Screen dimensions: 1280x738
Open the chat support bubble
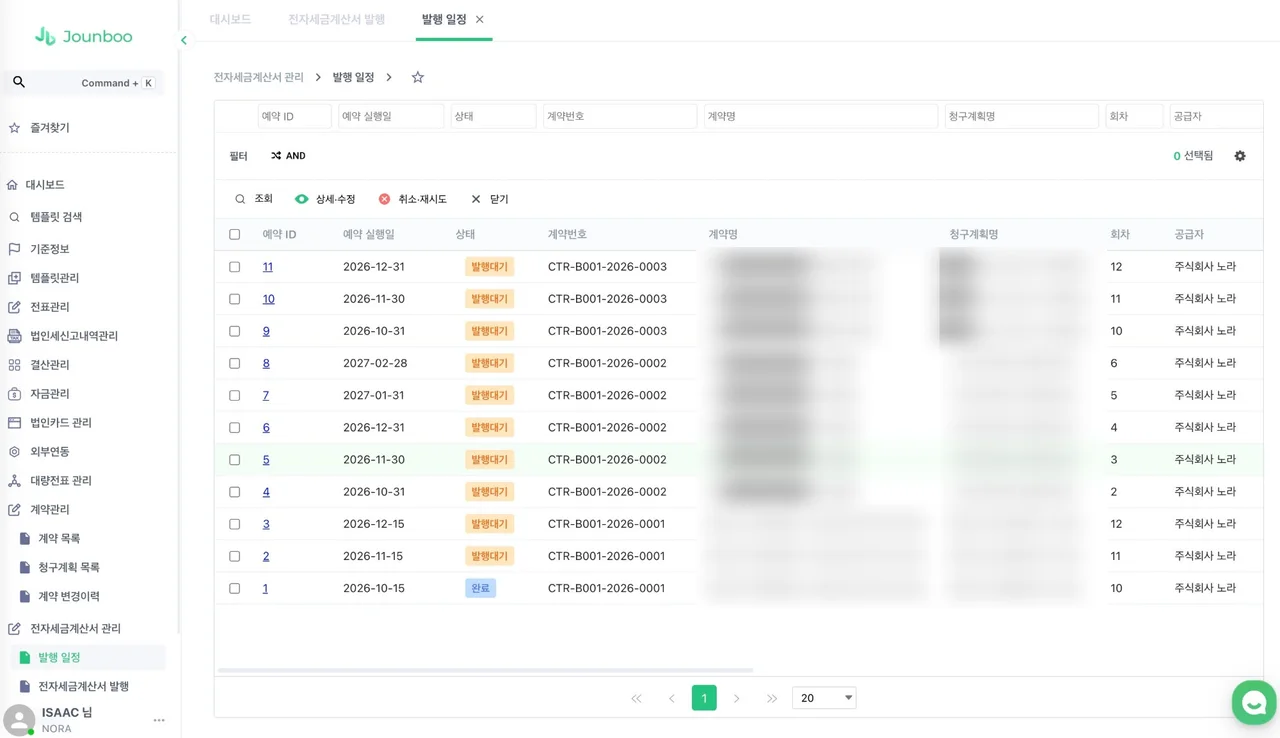pyautogui.click(x=1254, y=702)
